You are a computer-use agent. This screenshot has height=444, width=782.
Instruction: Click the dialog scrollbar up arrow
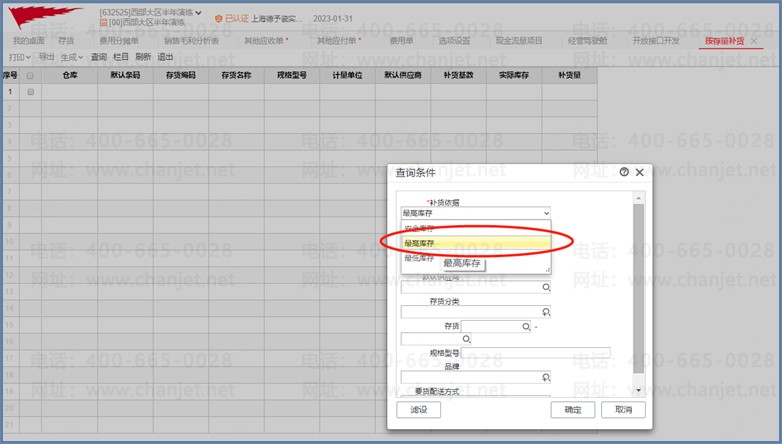point(638,198)
